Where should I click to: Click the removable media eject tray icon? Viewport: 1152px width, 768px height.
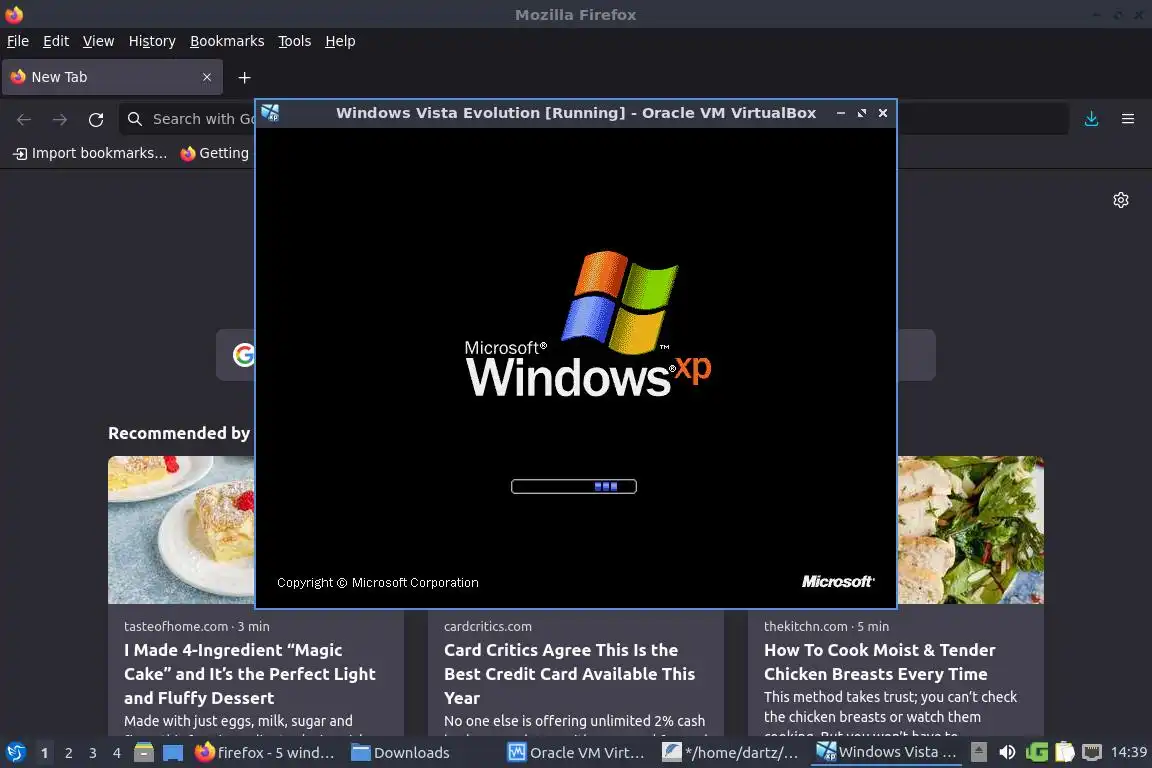pos(979,753)
